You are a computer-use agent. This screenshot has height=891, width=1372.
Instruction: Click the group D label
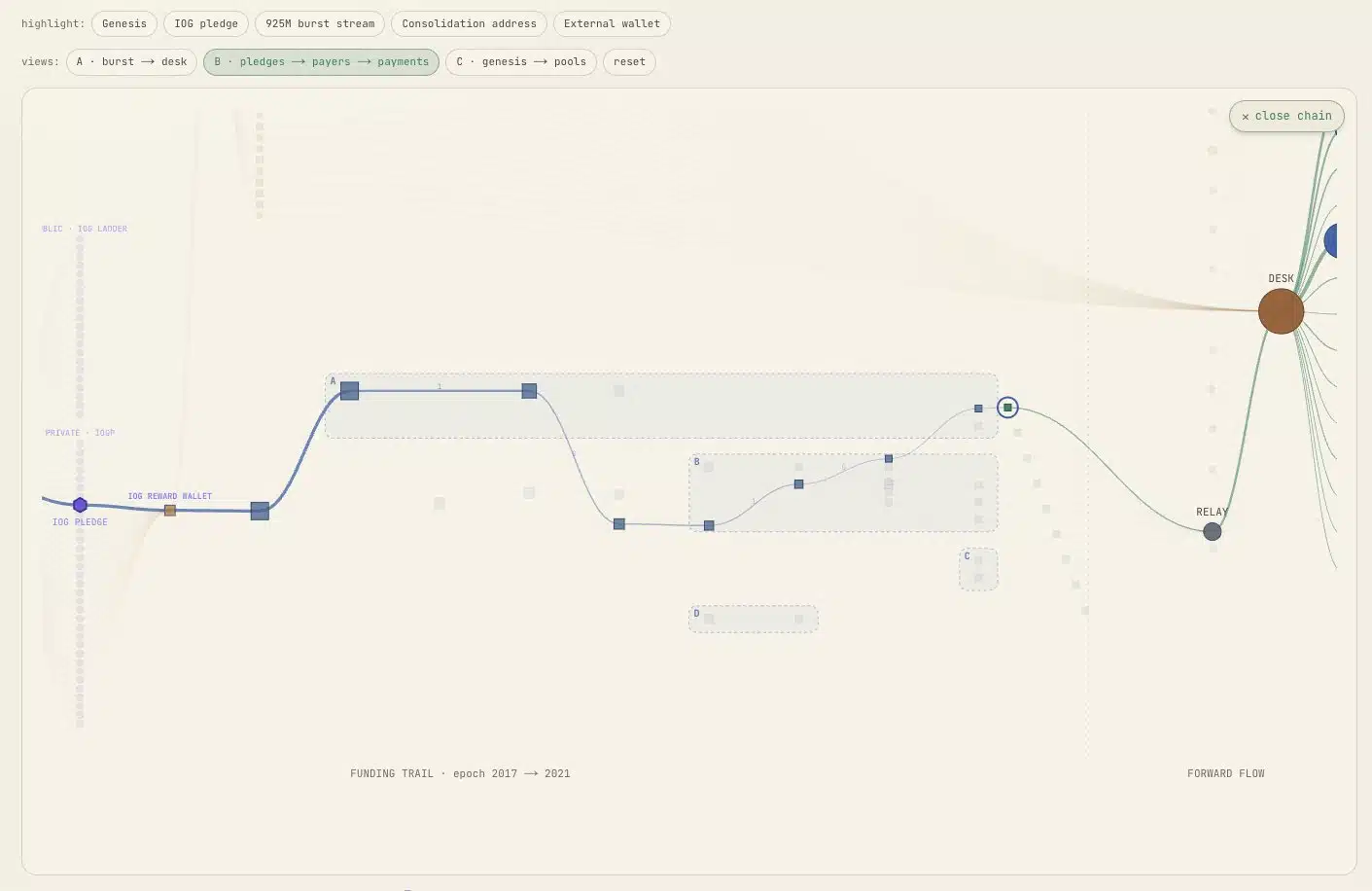696,613
